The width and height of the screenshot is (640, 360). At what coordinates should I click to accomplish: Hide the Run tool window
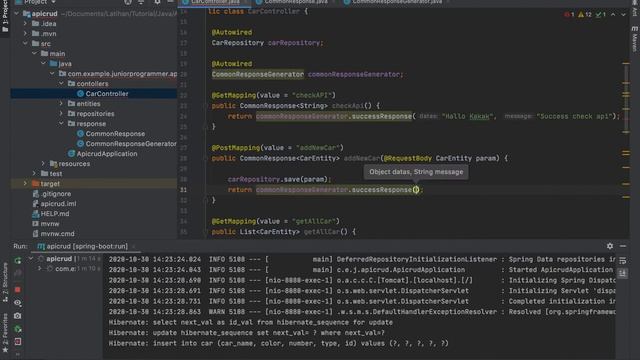point(623,246)
